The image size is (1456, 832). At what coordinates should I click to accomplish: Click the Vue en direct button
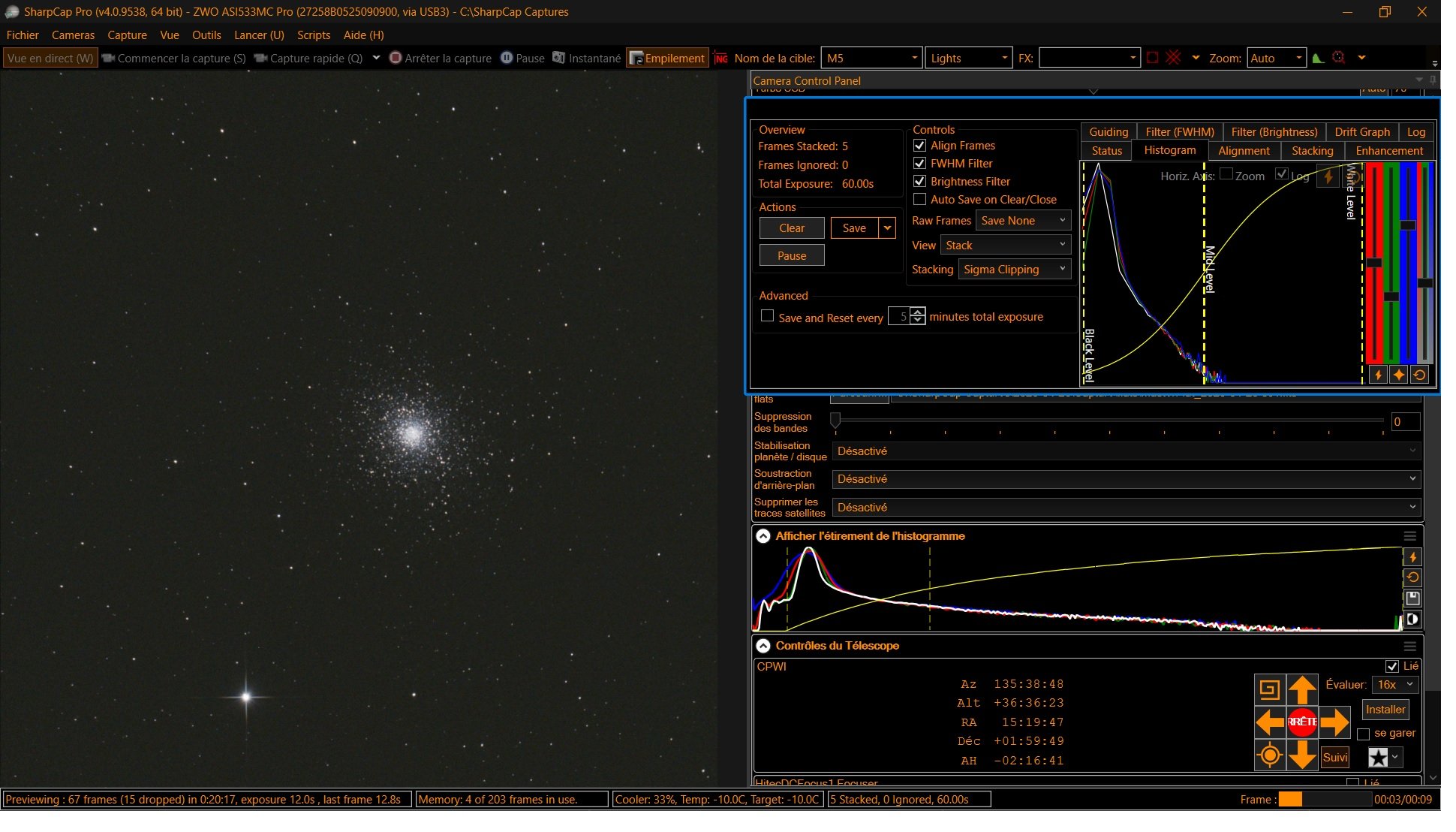coord(50,58)
